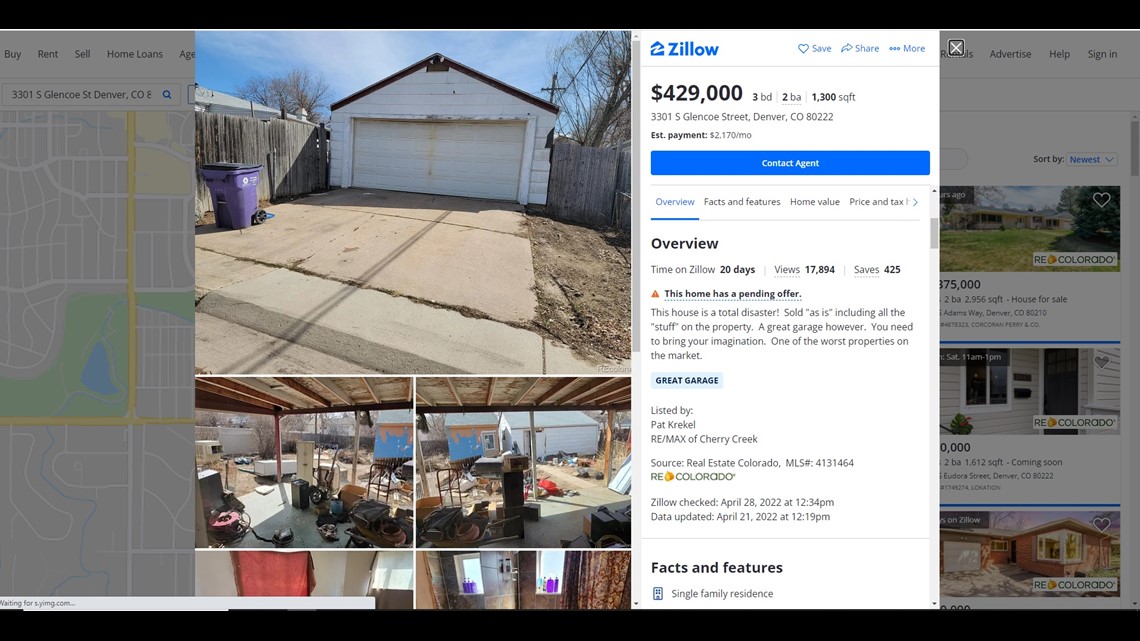Click the Contact Agent button
Screen dimensions: 1140x641
[x=790, y=163]
